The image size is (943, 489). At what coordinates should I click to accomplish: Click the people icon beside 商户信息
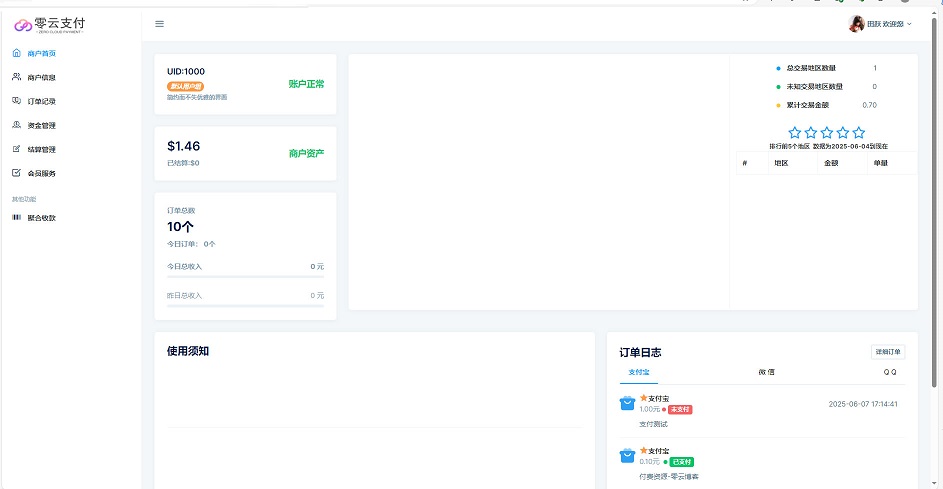click(16, 77)
